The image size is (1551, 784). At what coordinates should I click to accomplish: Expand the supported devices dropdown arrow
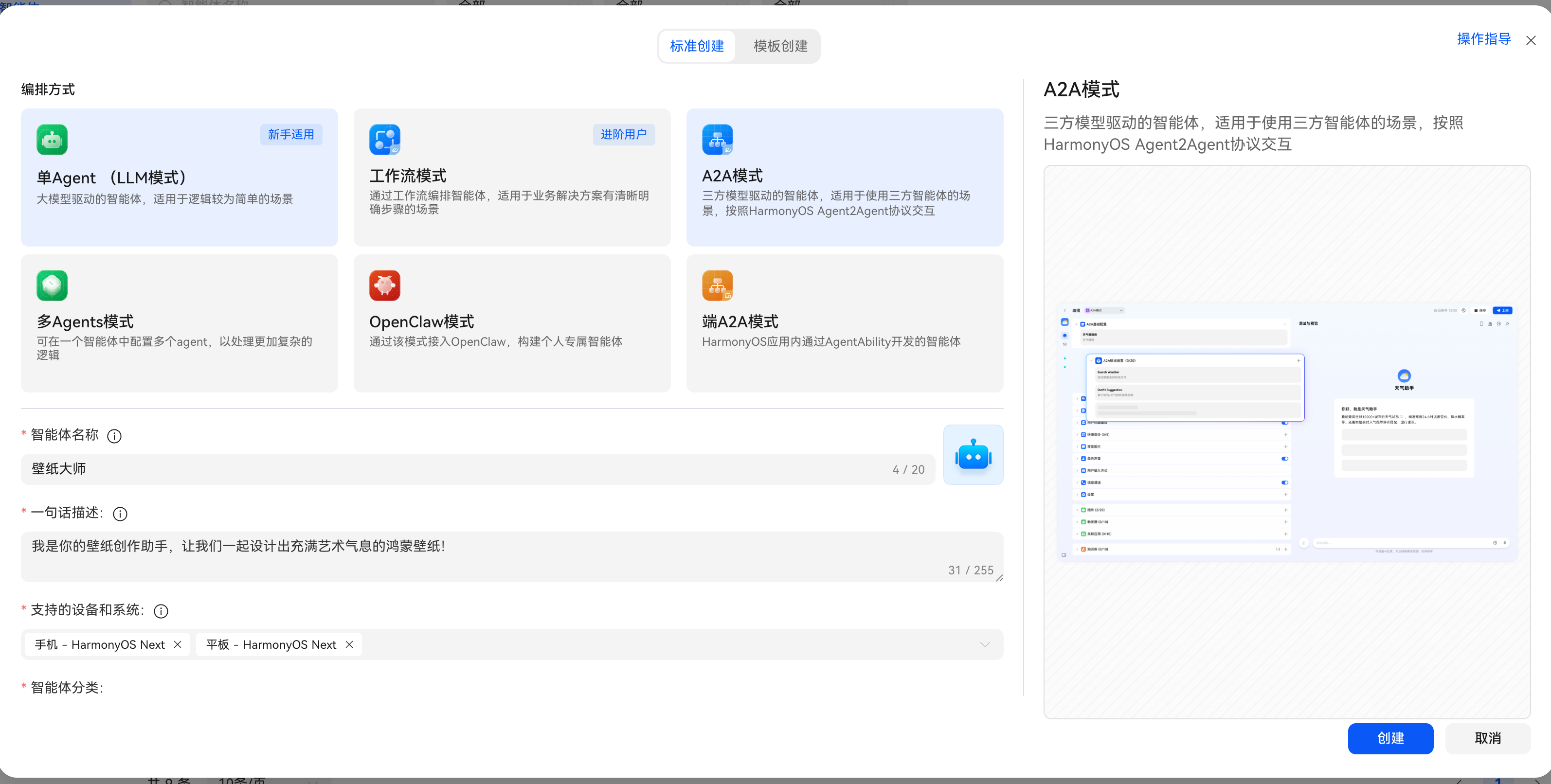click(985, 644)
